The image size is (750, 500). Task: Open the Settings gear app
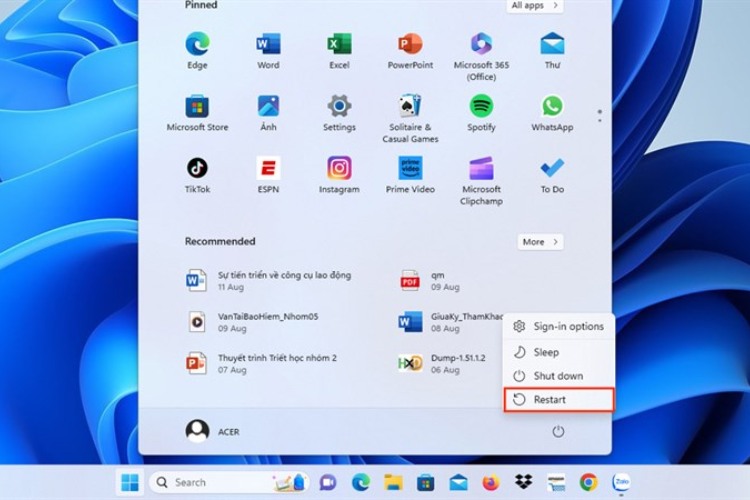coord(339,107)
